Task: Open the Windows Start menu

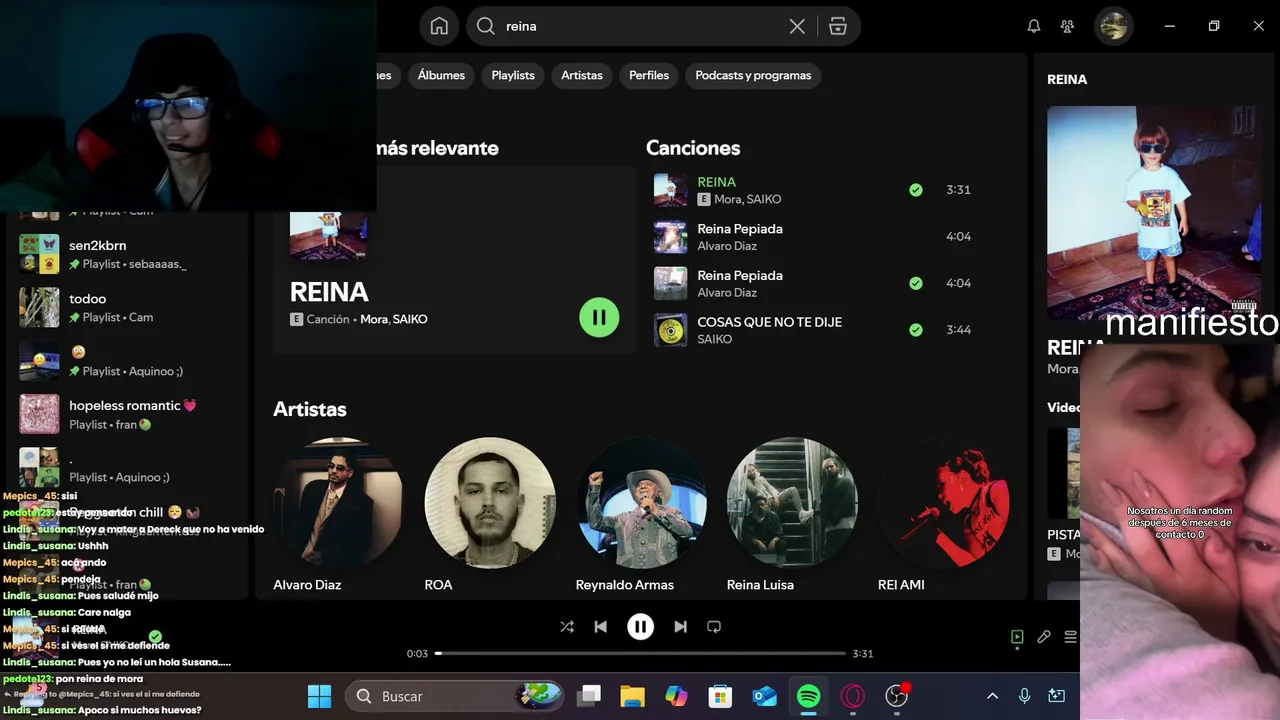Action: pyautogui.click(x=319, y=696)
